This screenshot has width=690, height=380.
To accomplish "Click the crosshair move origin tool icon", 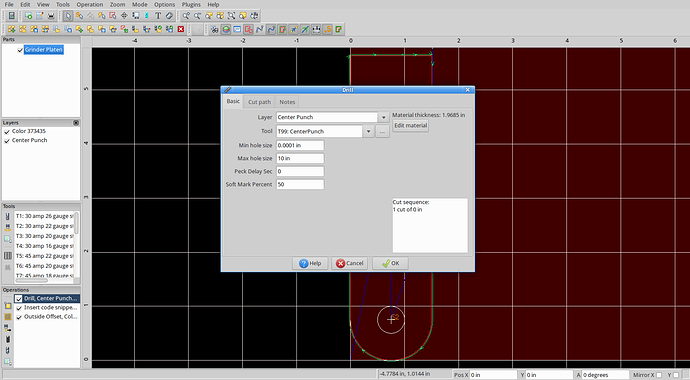I will point(124,16).
